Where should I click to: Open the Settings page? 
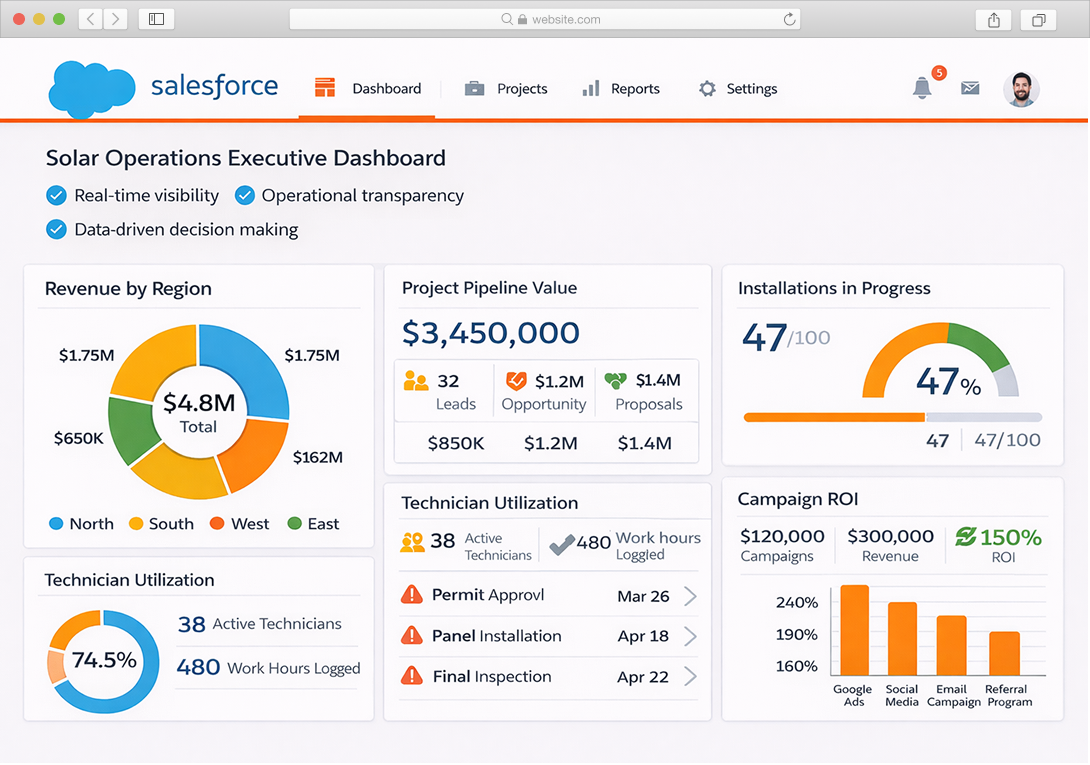tap(738, 89)
